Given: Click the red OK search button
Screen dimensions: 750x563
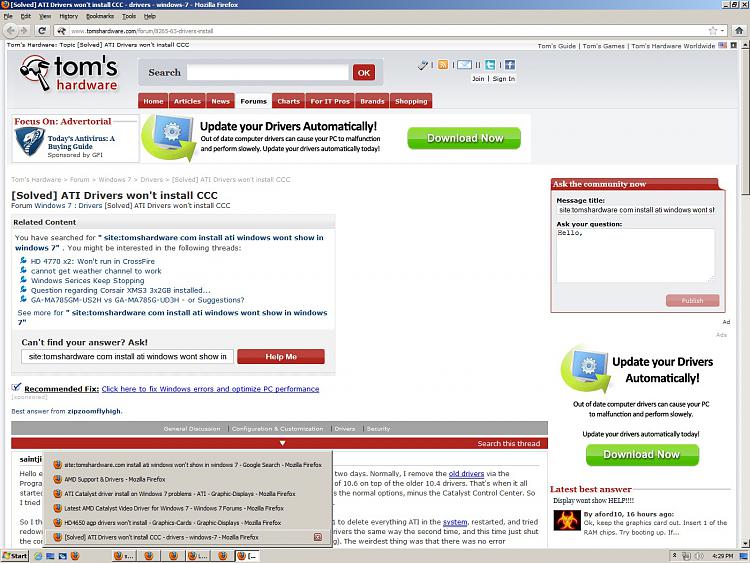Looking at the screenshot, I should [364, 73].
